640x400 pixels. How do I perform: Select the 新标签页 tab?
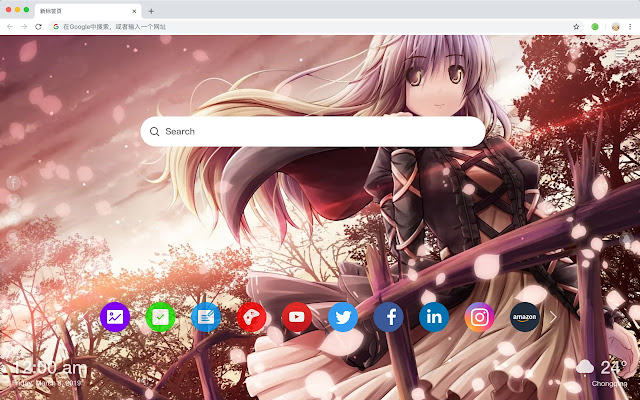(88, 11)
